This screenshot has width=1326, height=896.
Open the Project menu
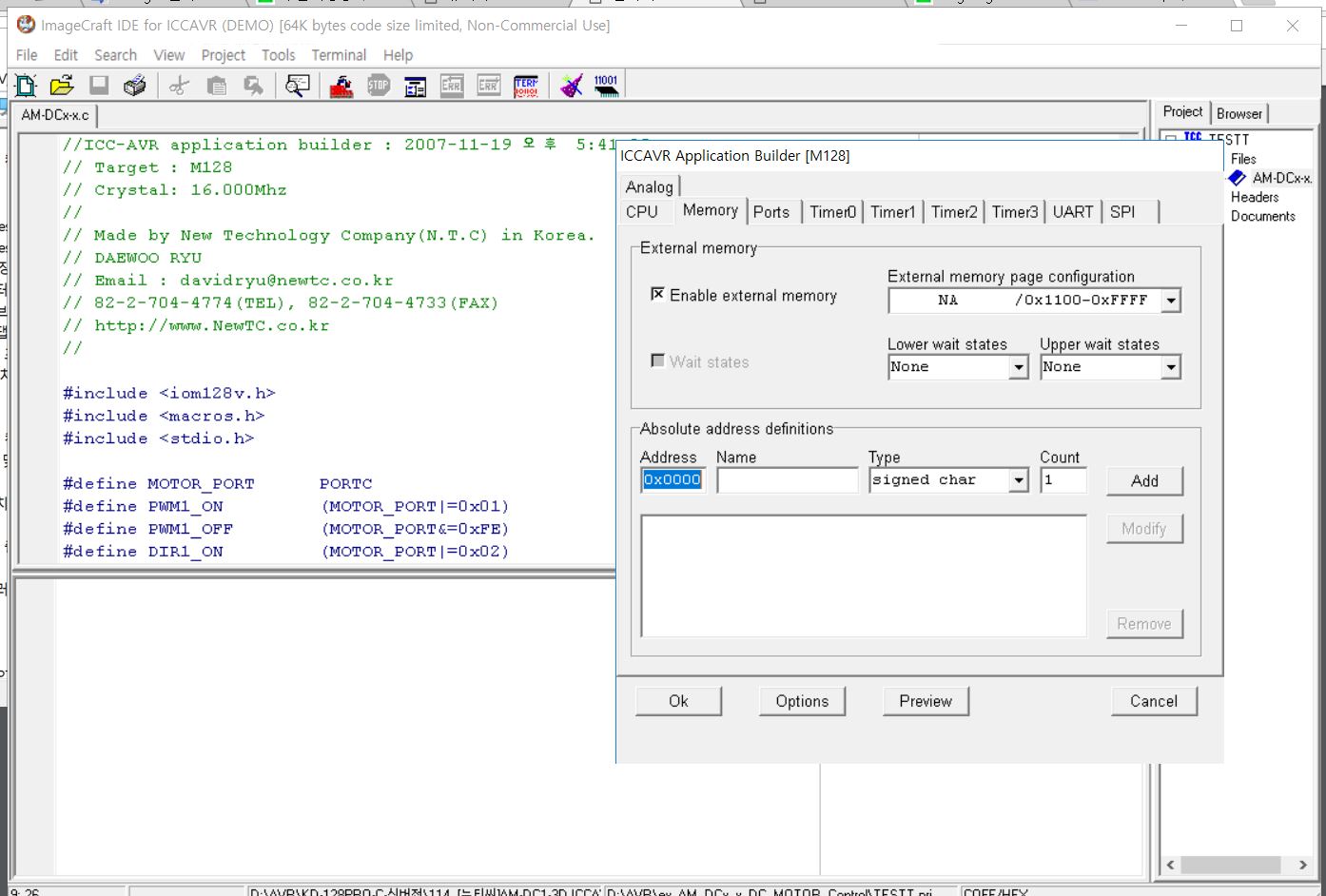point(223,55)
